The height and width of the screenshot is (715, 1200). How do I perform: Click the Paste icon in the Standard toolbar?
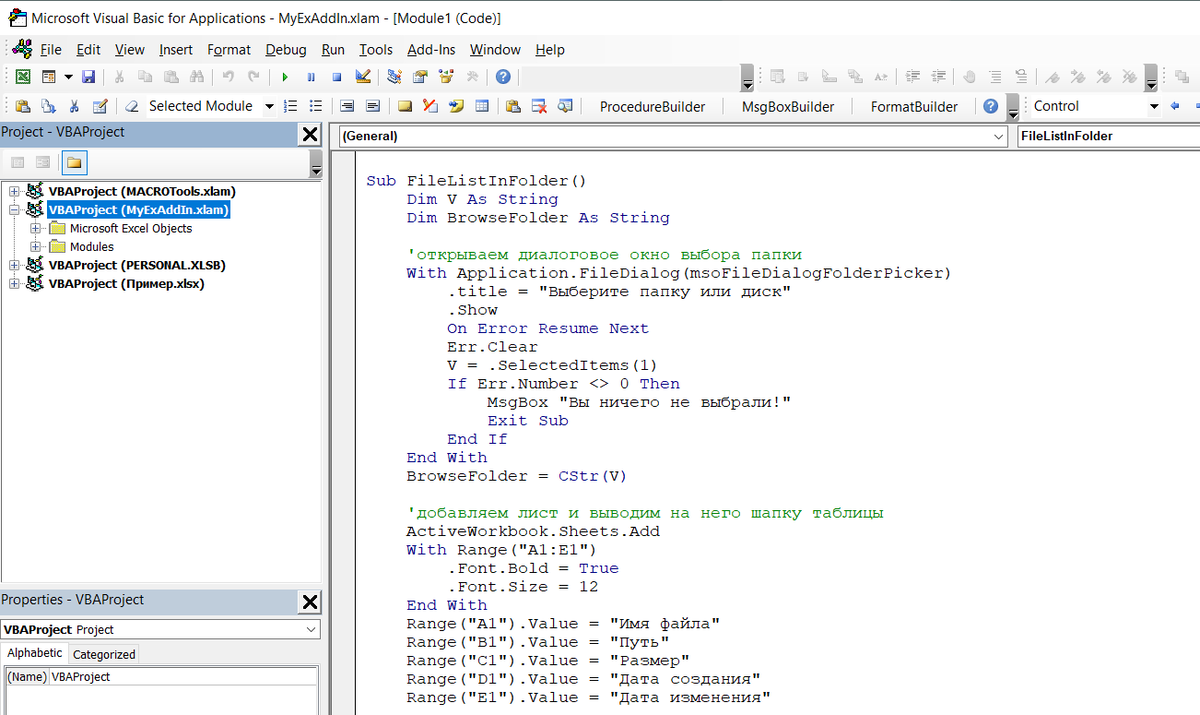[x=171, y=77]
